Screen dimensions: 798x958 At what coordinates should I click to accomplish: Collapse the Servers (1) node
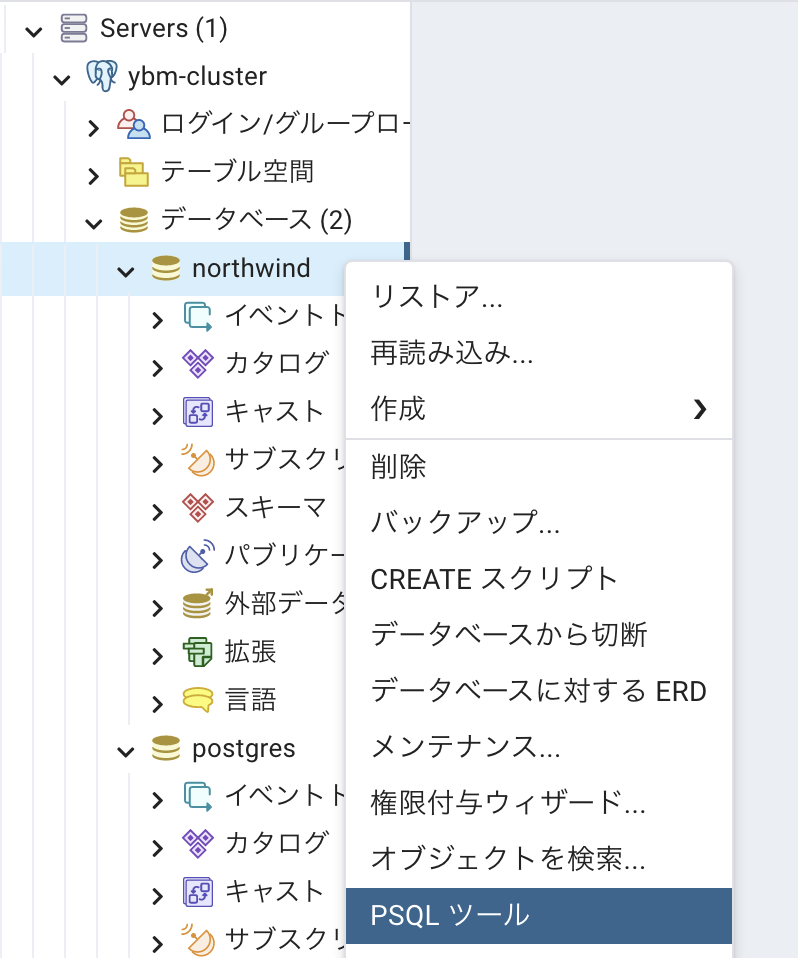[x=34, y=31]
